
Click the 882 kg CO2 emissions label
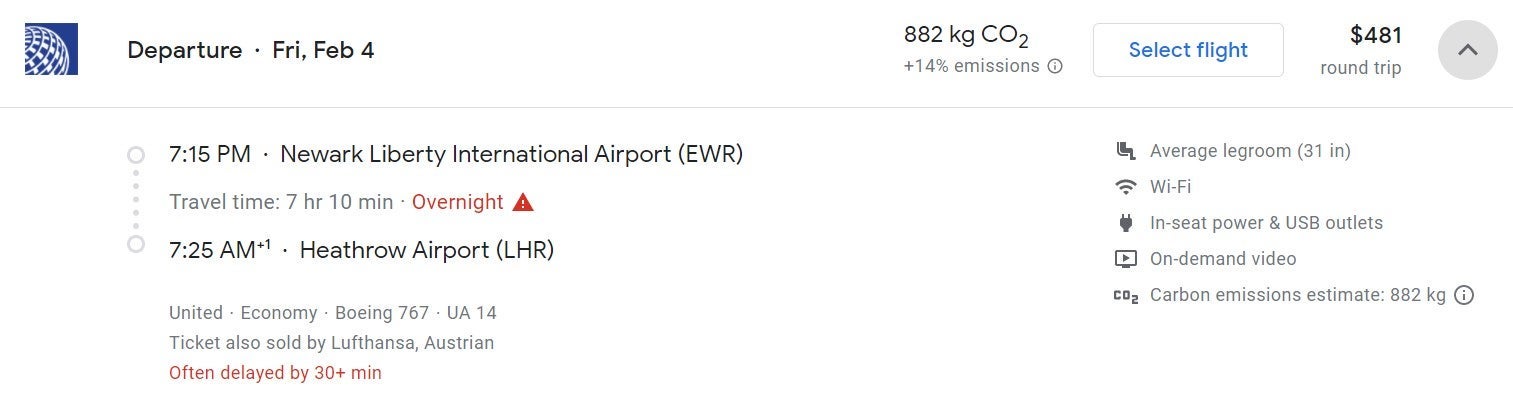[x=967, y=36]
